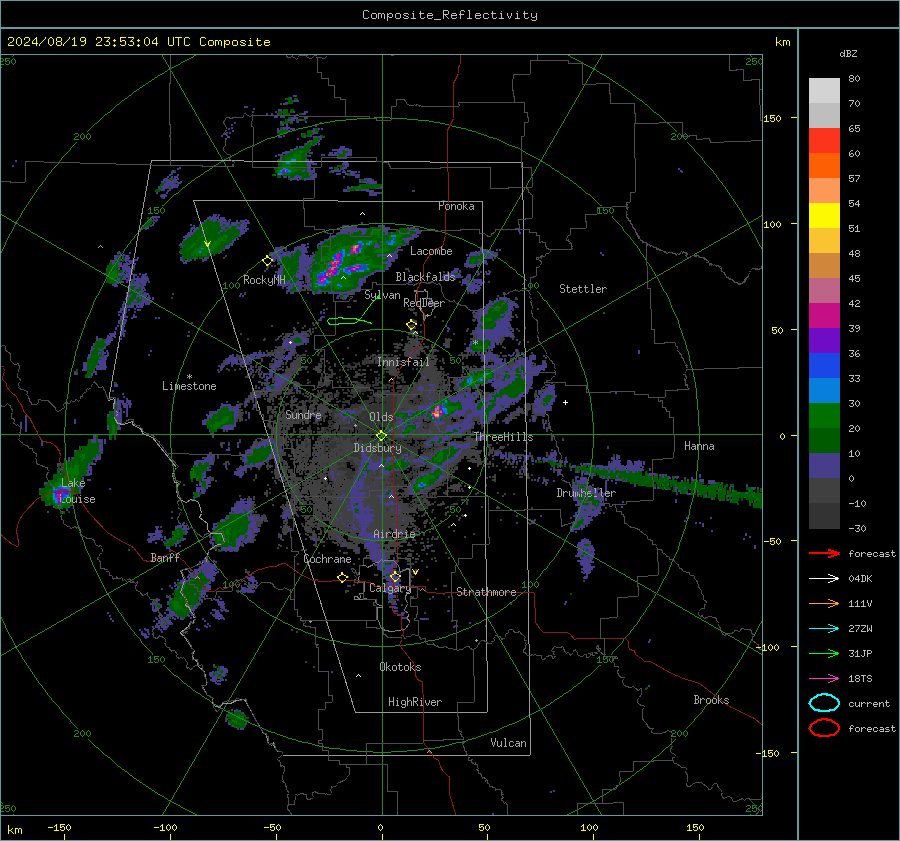Click the Hanna city label
Image resolution: width=900 pixels, height=841 pixels.
click(x=699, y=446)
